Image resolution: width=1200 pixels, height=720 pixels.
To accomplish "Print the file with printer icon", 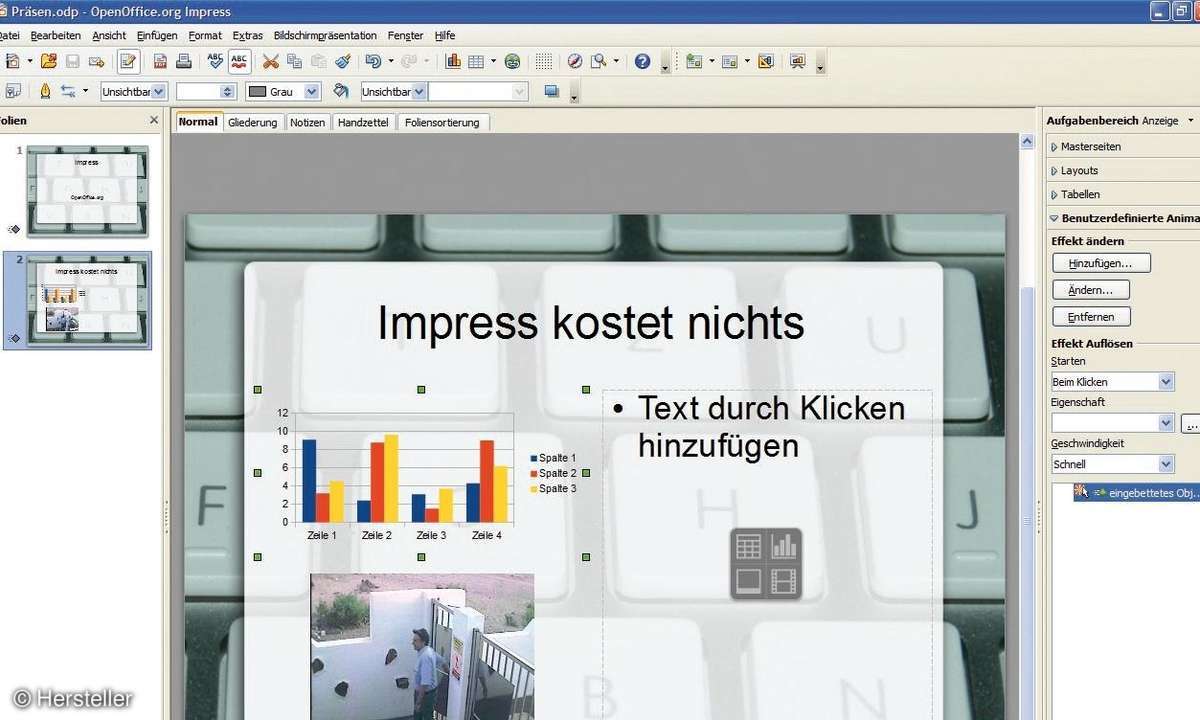I will [184, 61].
